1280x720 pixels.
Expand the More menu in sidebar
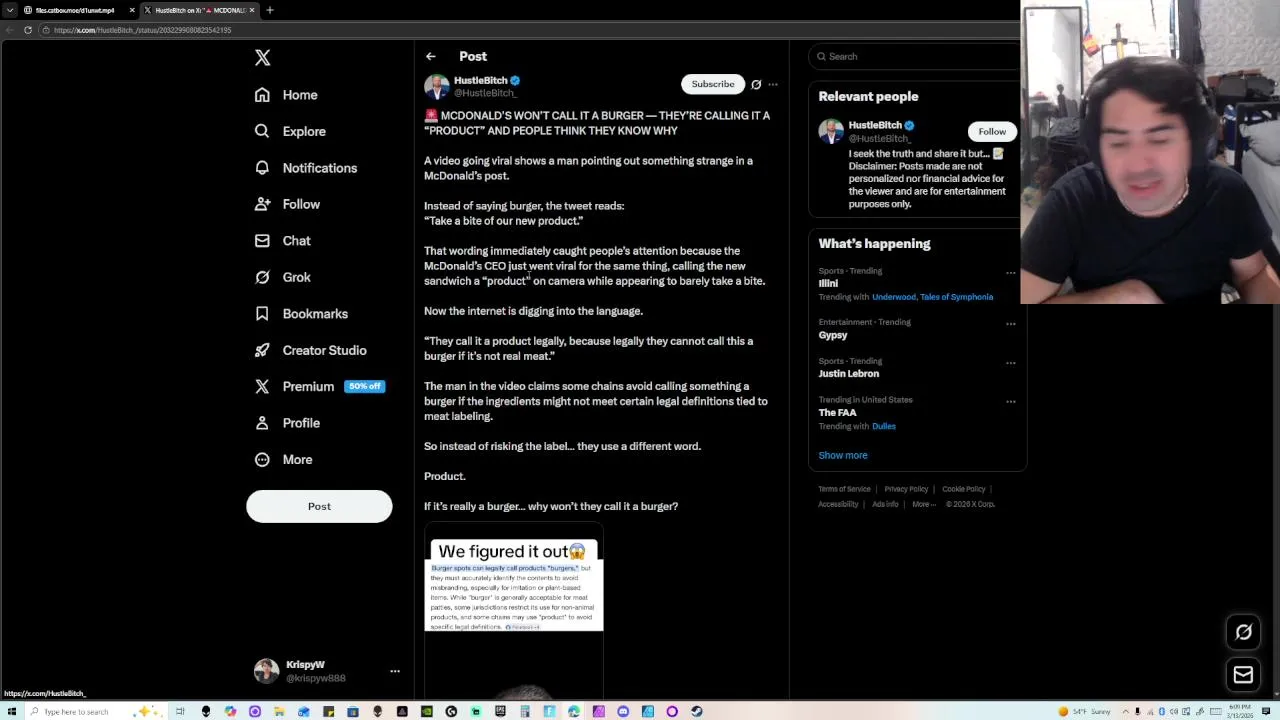click(x=283, y=460)
